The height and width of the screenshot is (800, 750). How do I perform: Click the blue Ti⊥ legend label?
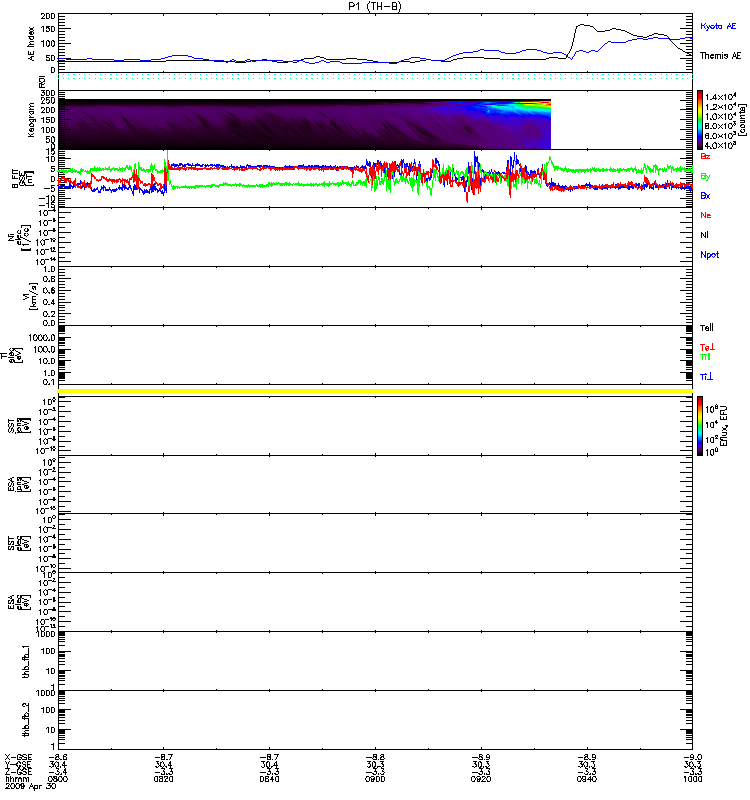[x=706, y=377]
